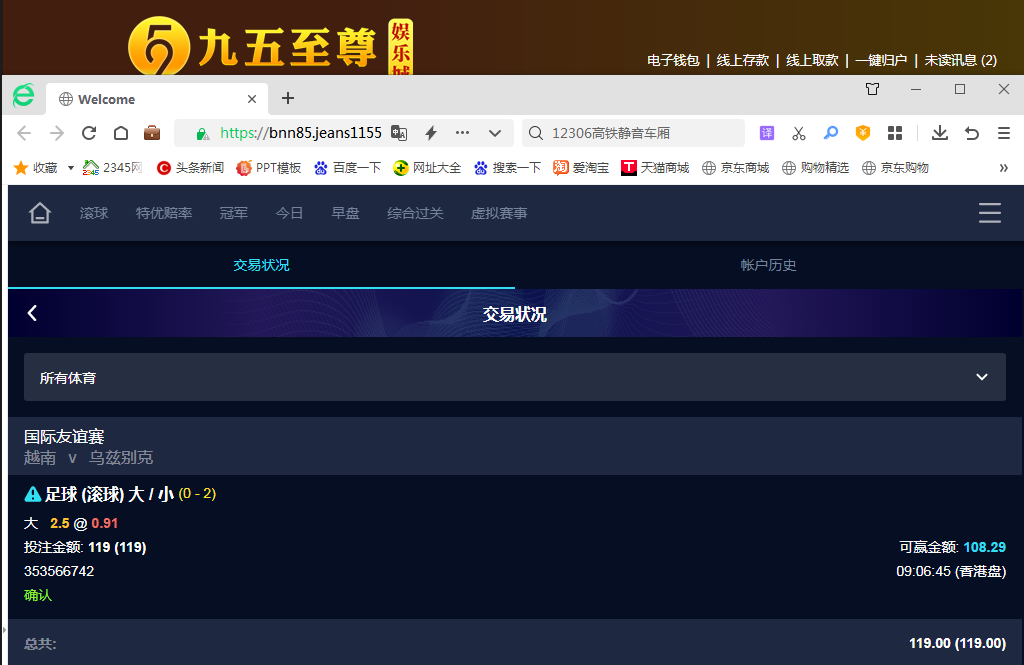Open the 网址大全 bookmark
Image resolution: width=1024 pixels, height=665 pixels.
[427, 168]
